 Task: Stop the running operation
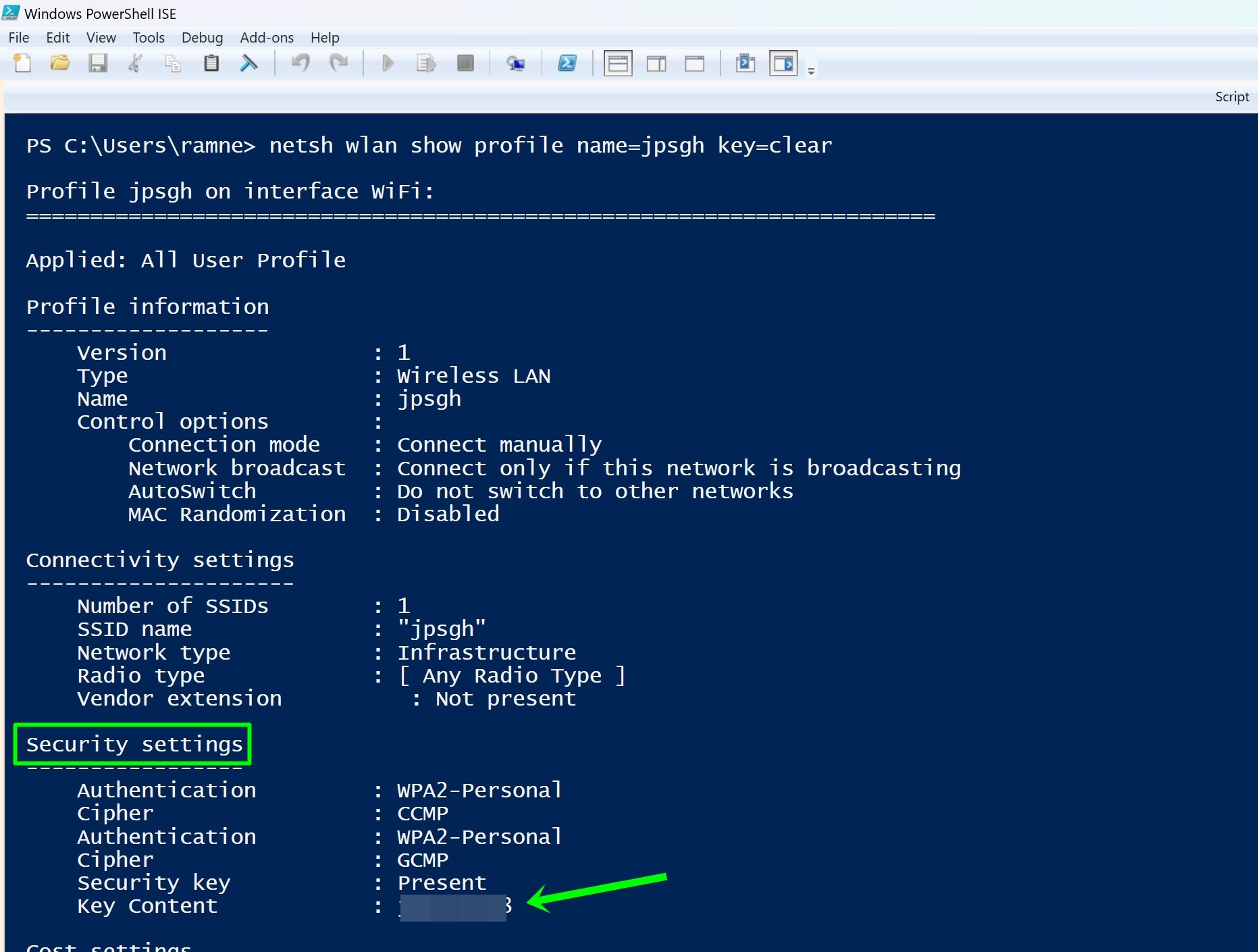(466, 63)
